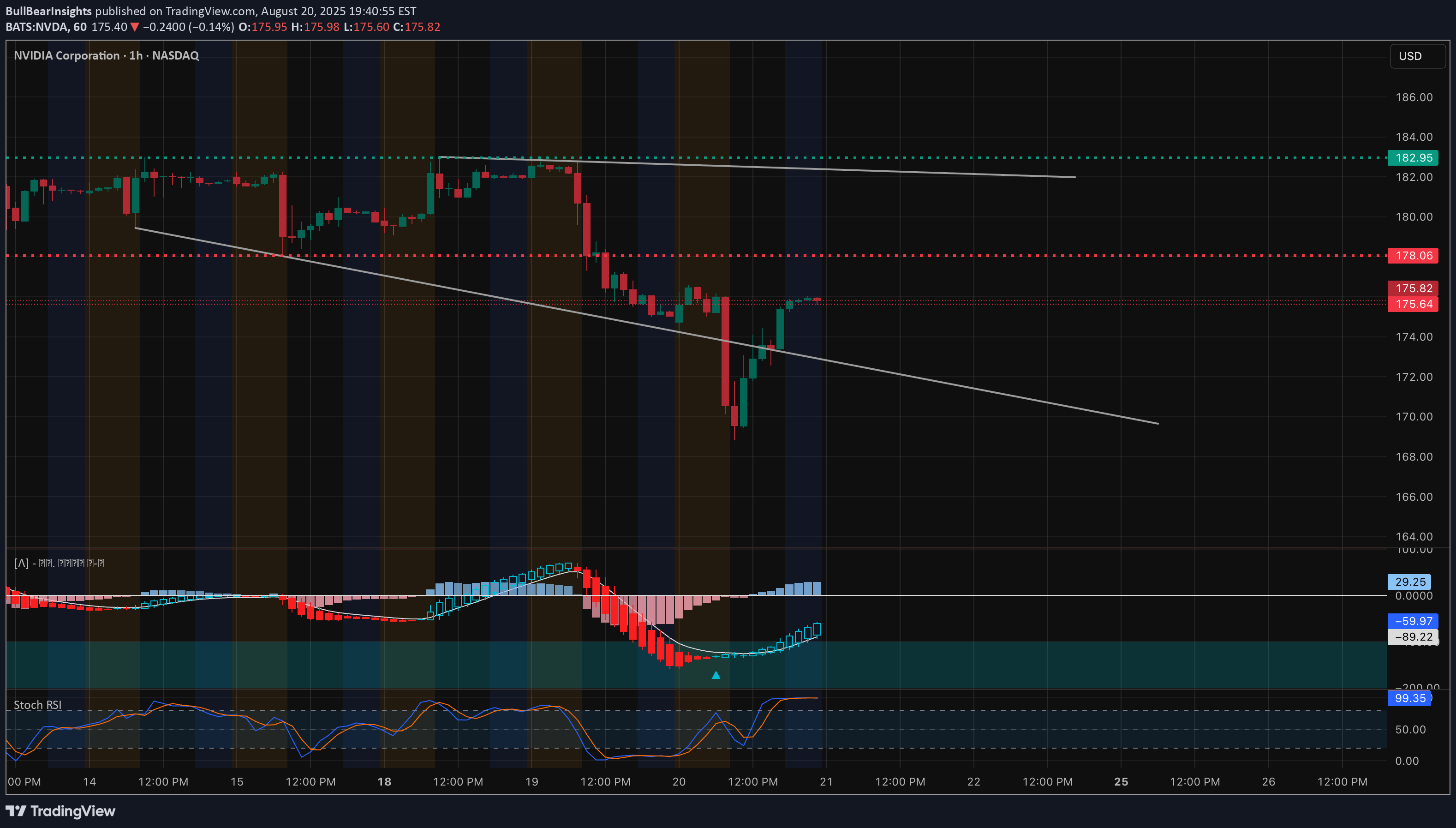Click the 50.00 Stoch RSI axis label
The width and height of the screenshot is (1456, 828).
click(1410, 729)
